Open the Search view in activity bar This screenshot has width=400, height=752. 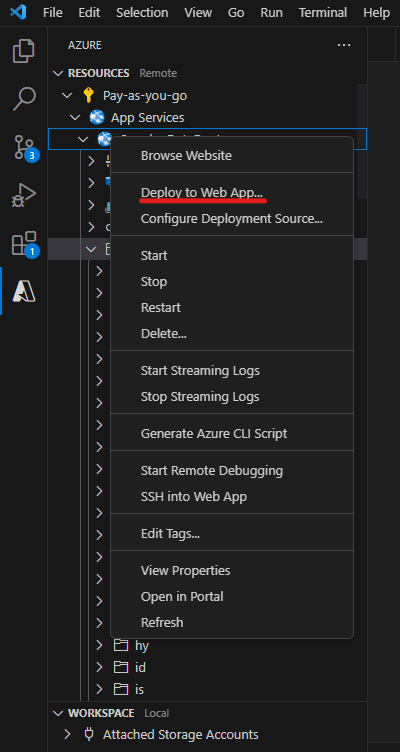24,99
